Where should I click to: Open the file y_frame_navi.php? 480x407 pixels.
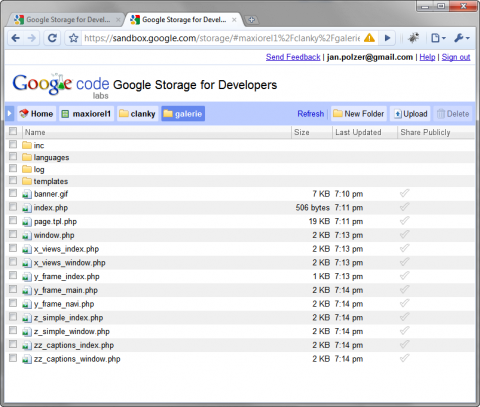click(64, 304)
